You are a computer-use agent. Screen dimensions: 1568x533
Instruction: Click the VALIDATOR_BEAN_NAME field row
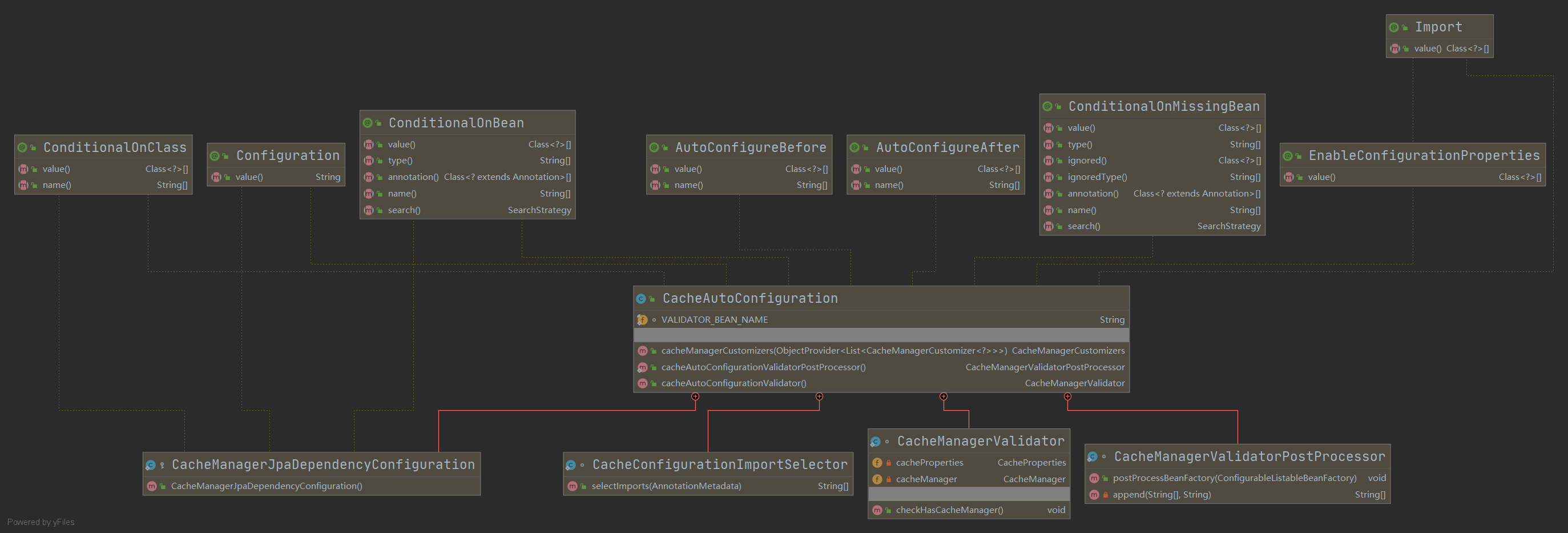pyautogui.click(x=881, y=320)
